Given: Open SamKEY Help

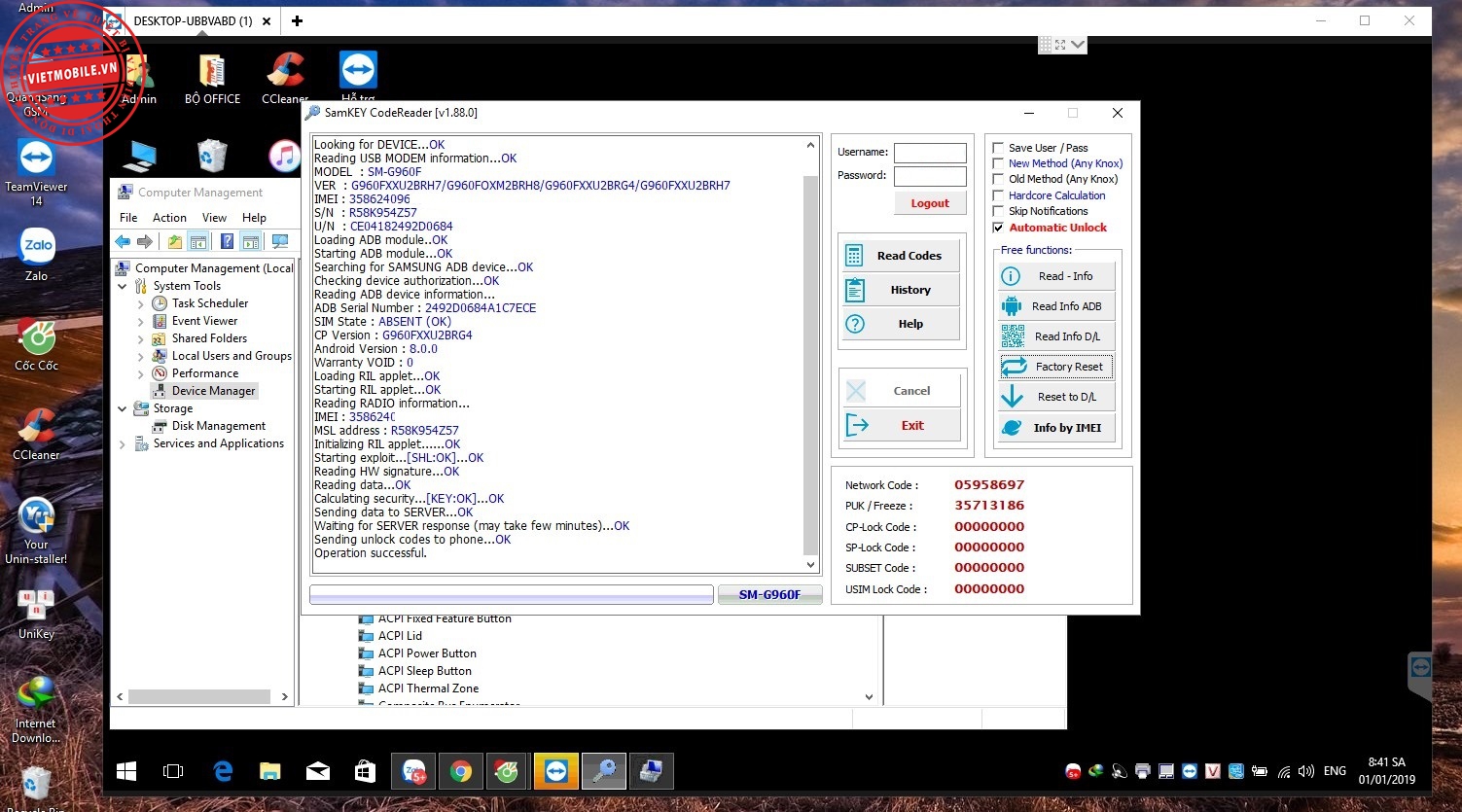Looking at the screenshot, I should pos(901,324).
